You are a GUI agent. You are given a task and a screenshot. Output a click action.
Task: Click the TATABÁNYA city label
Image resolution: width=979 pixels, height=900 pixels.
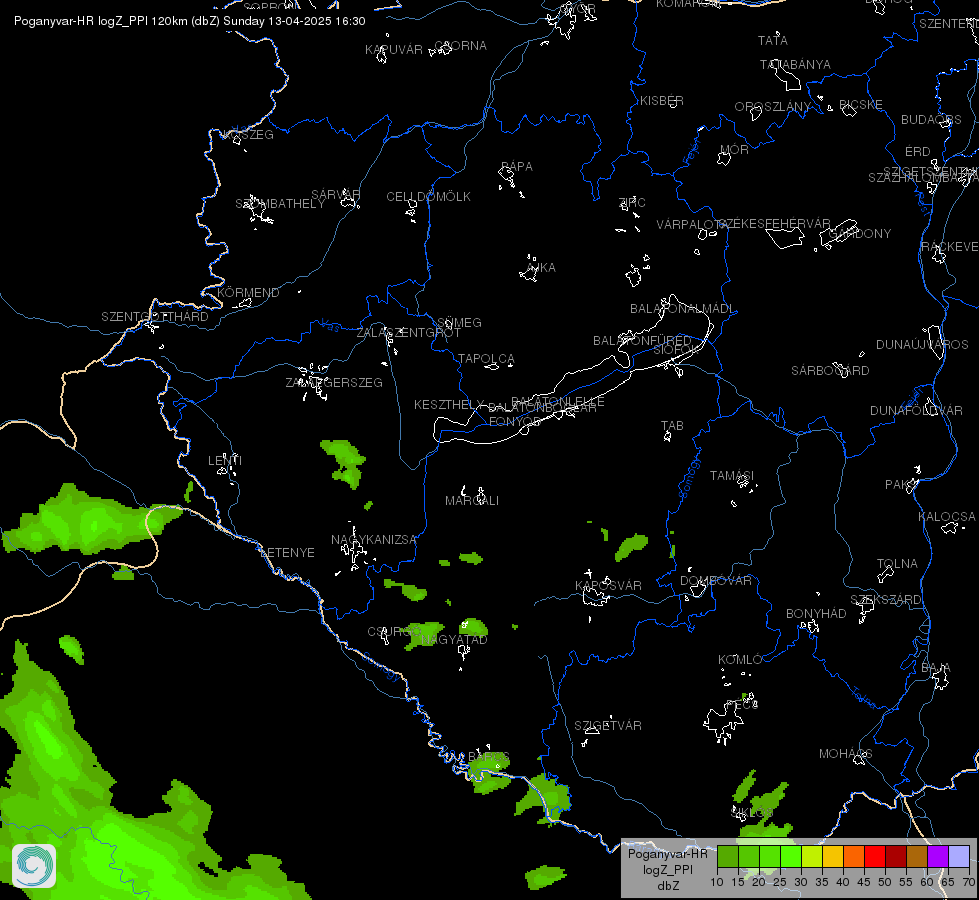click(795, 64)
